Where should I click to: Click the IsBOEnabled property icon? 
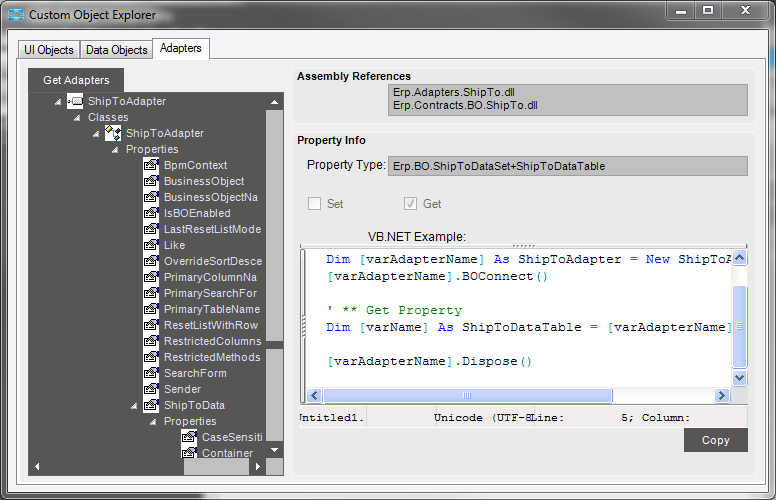coord(151,213)
